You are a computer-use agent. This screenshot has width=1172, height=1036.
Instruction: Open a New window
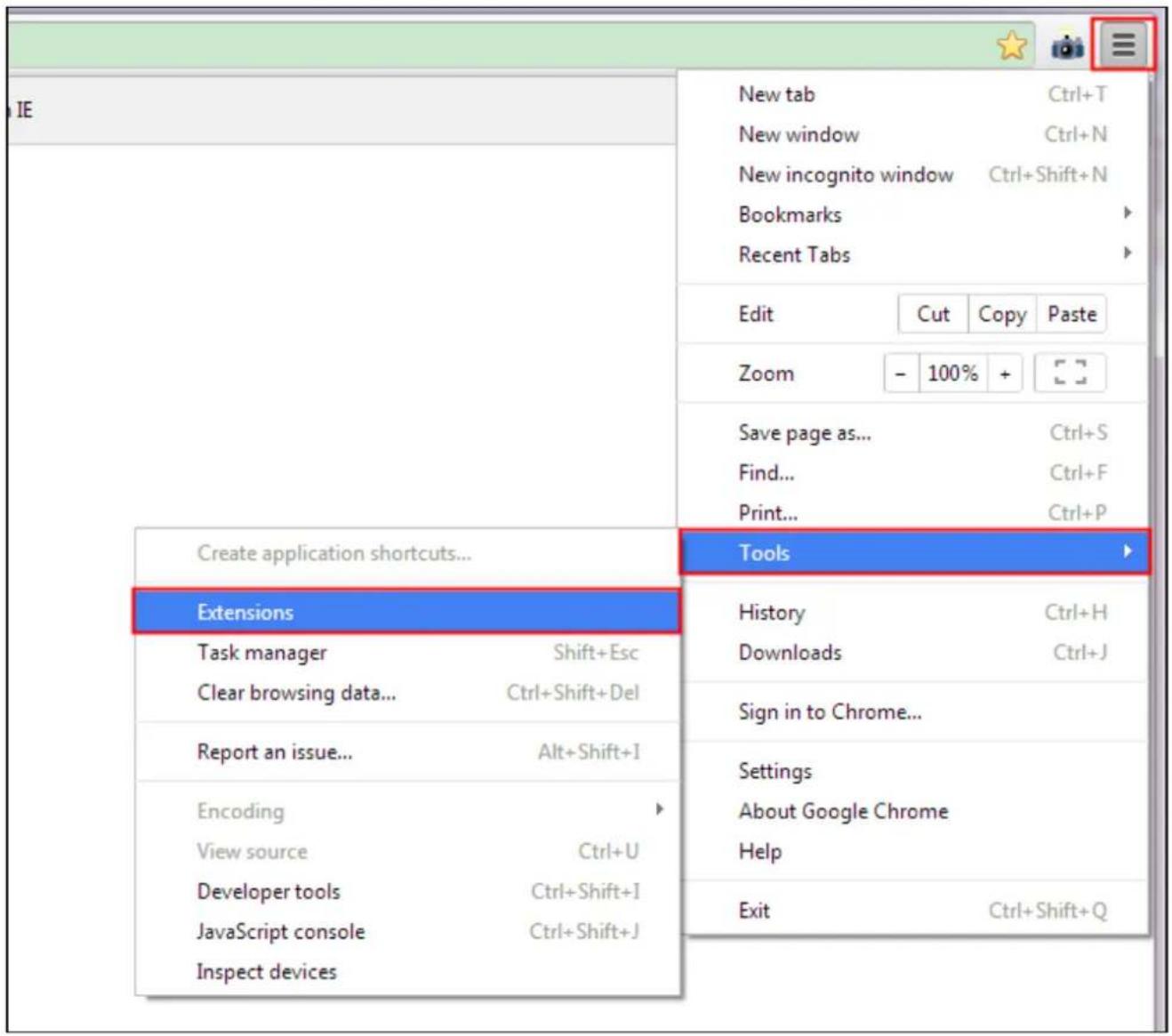[x=913, y=134]
